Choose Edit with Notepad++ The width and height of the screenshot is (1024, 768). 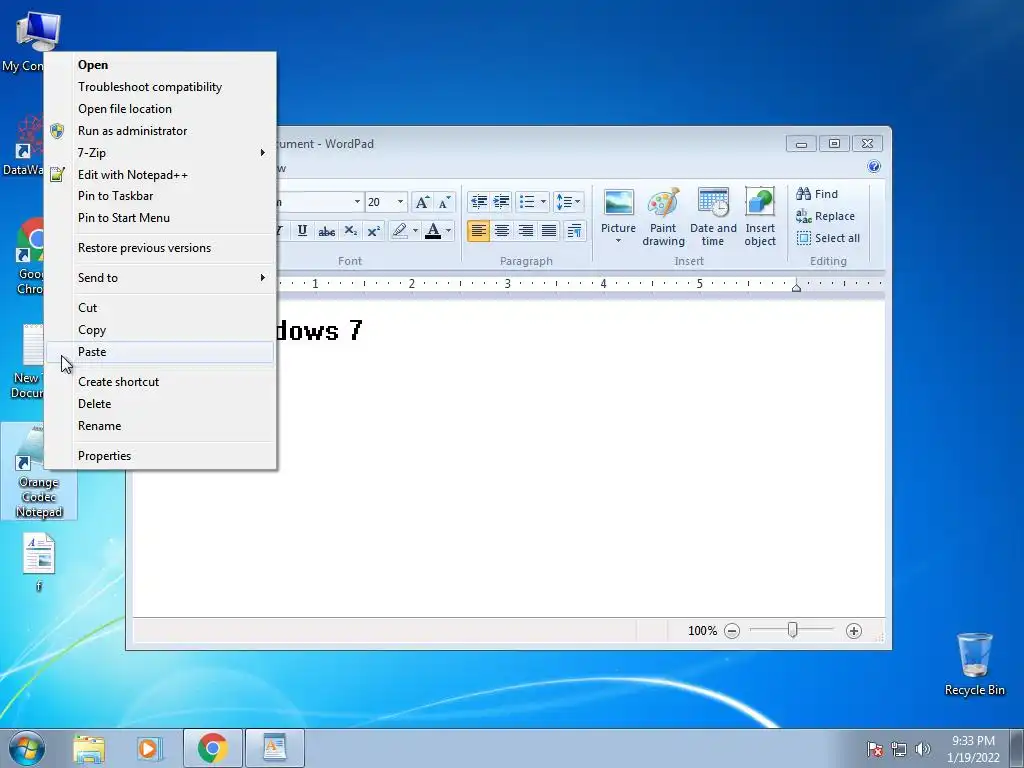pos(160,174)
